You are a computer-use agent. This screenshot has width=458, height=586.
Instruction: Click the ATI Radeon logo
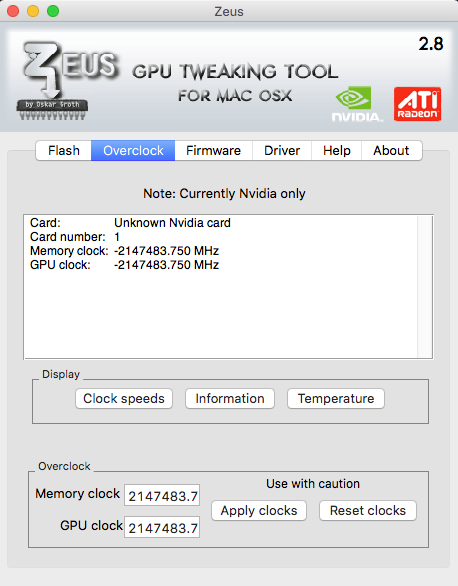[x=417, y=104]
